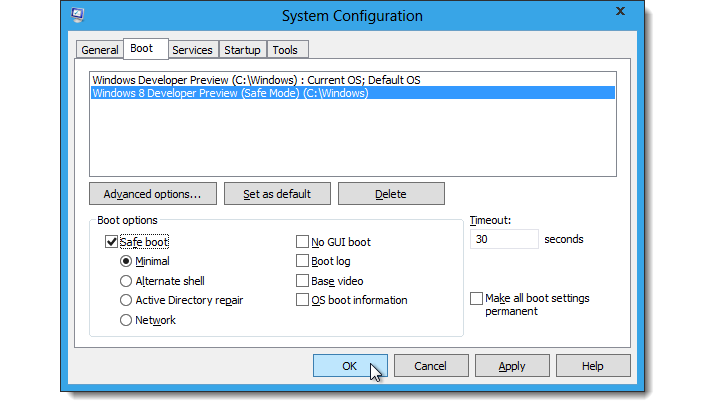
Task: Open the Tools tab
Action: pyautogui.click(x=285, y=50)
